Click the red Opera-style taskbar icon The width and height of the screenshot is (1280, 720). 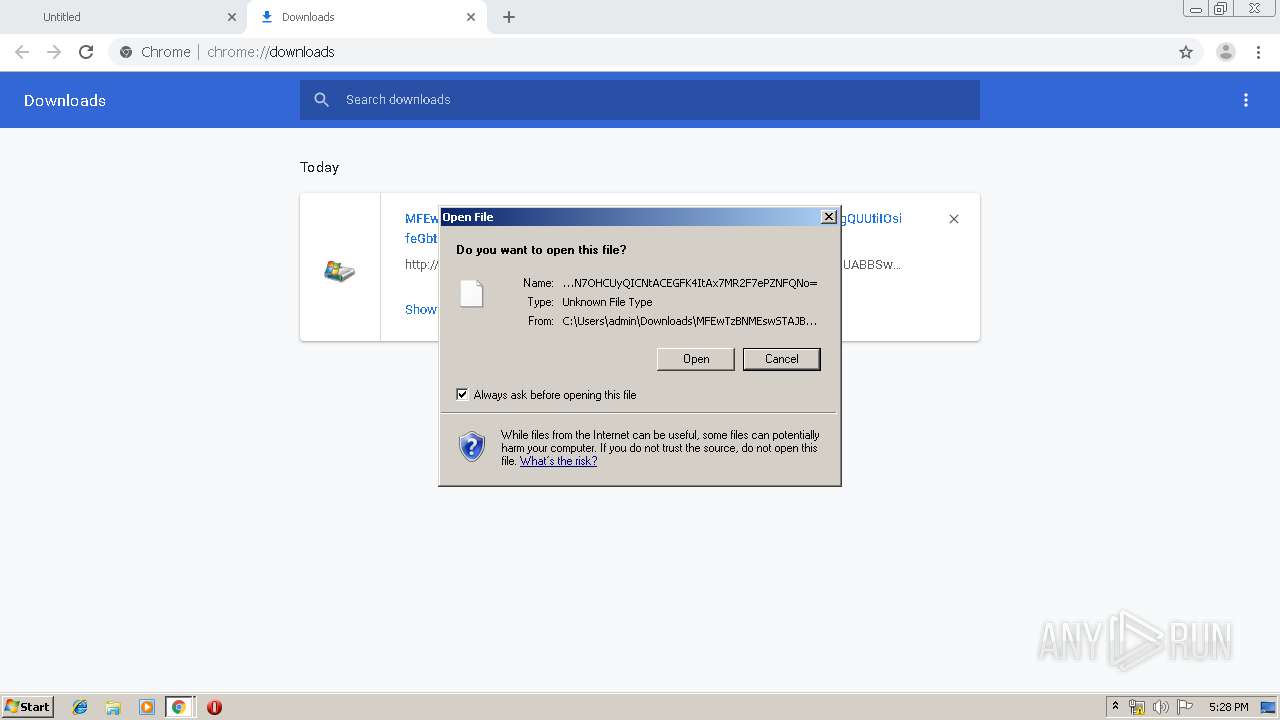[x=214, y=707]
